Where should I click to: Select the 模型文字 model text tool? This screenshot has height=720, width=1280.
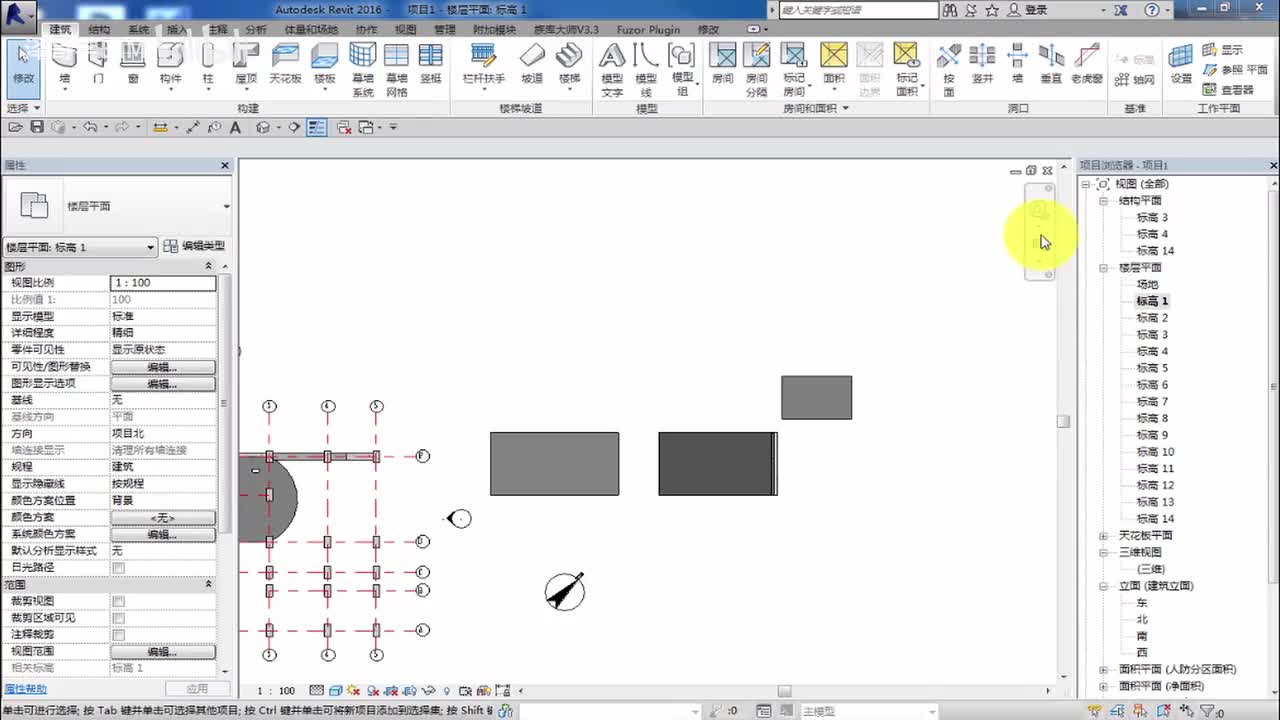pos(612,70)
